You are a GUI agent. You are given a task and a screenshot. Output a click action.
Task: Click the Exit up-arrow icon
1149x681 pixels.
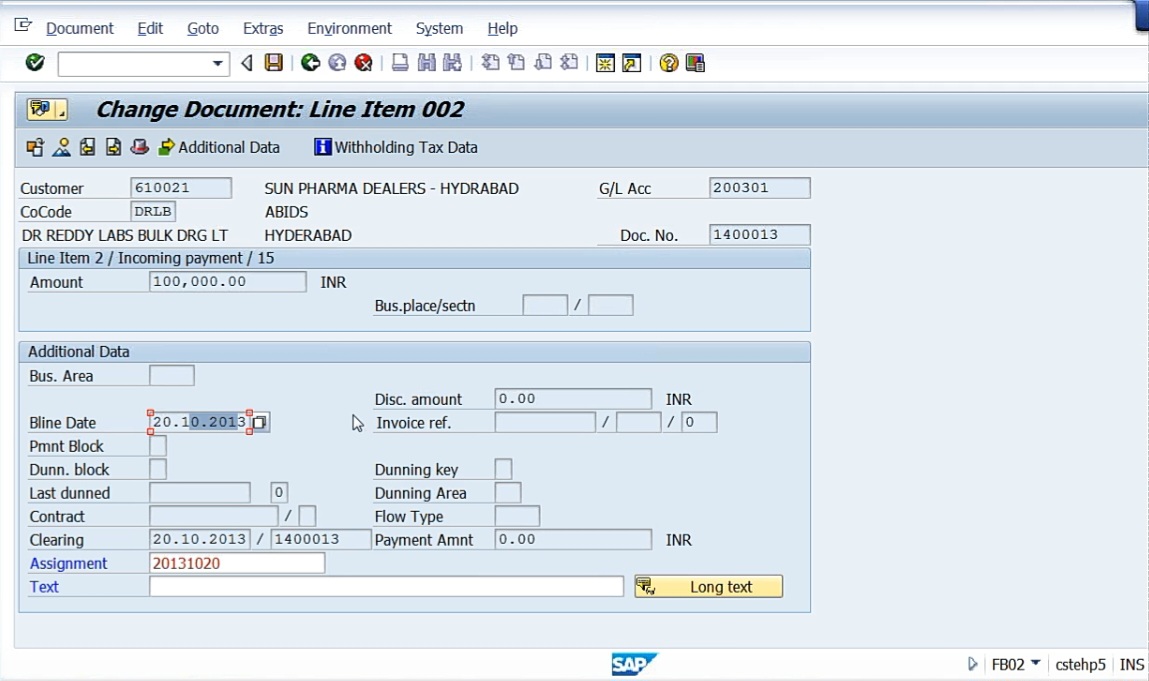point(337,63)
